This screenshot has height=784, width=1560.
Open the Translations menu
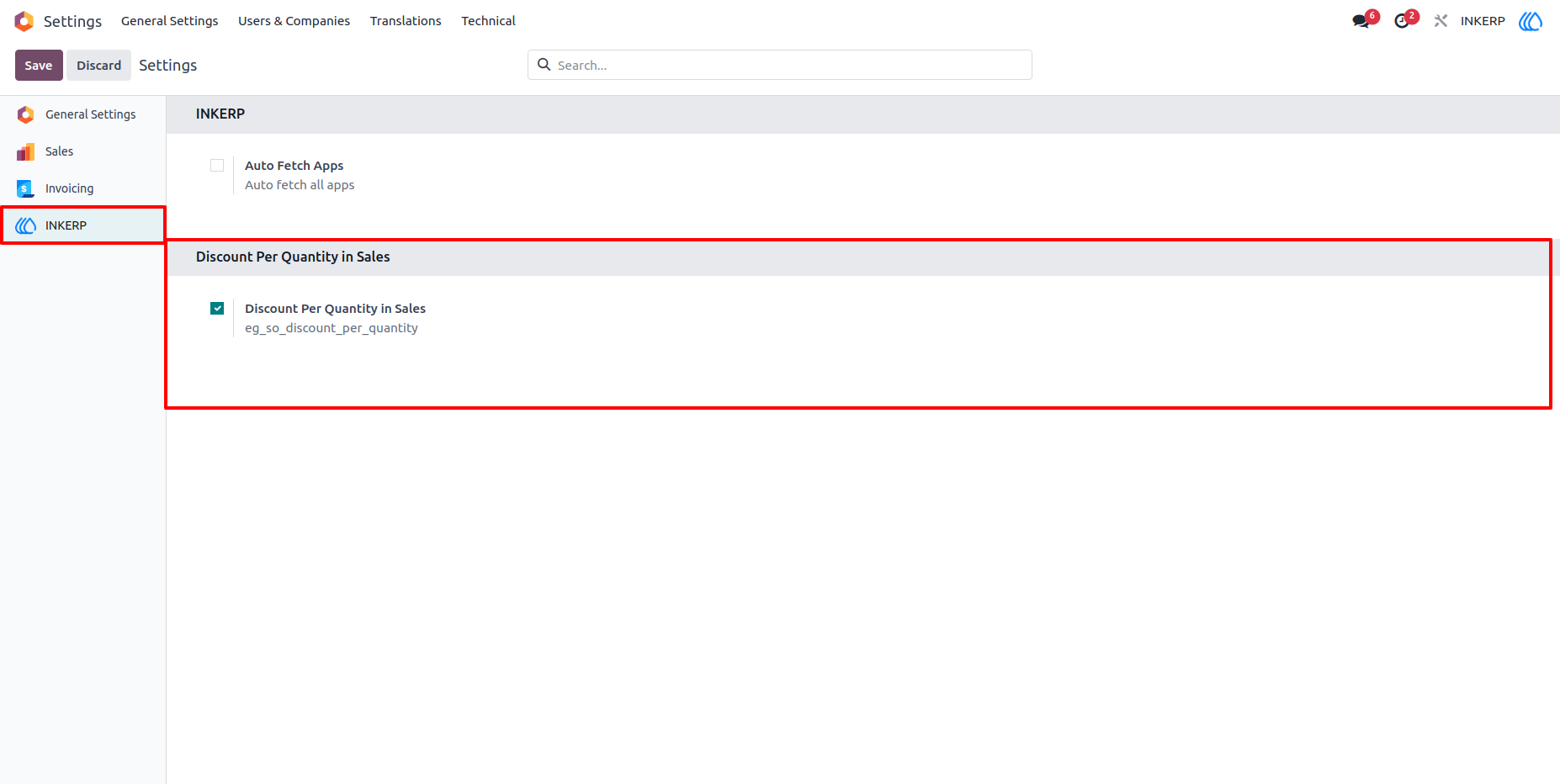(406, 21)
